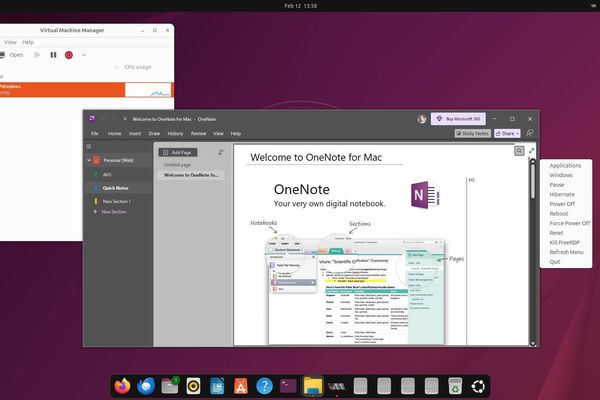Screen dimensions: 600x400
Task: Switch to the Insert ribbon tab
Action: [x=135, y=133]
